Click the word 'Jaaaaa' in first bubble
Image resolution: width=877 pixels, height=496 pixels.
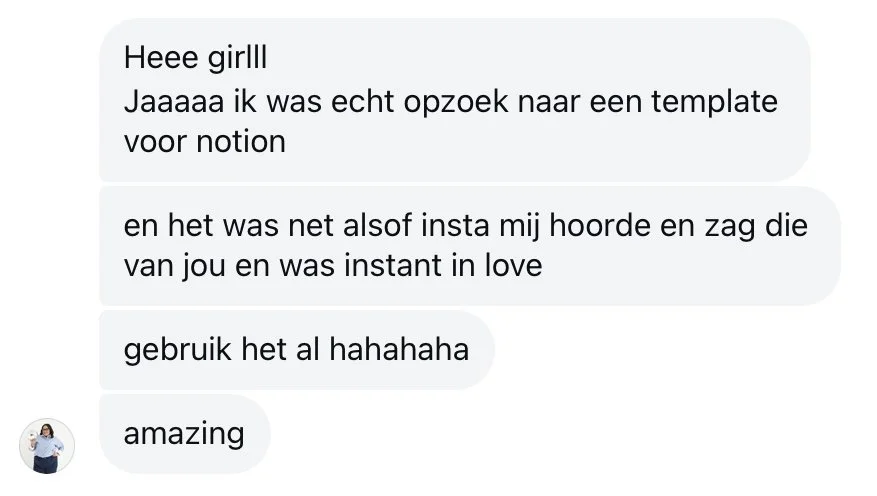click(x=174, y=102)
